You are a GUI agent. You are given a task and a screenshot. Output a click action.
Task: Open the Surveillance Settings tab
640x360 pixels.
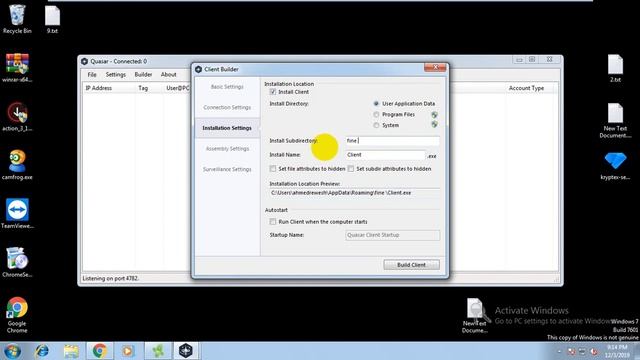click(227, 169)
